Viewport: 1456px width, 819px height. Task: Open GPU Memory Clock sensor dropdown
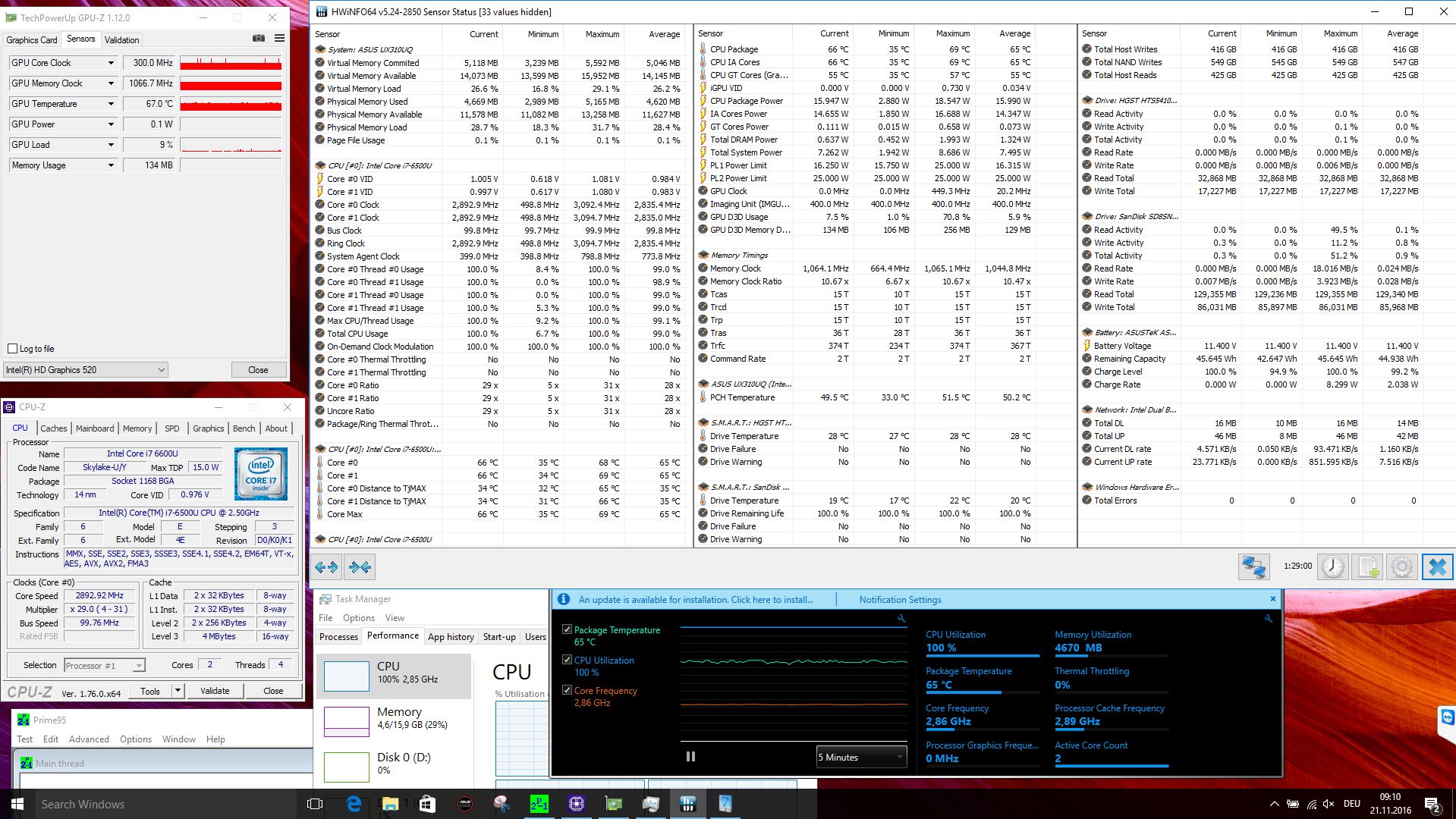pyautogui.click(x=111, y=83)
